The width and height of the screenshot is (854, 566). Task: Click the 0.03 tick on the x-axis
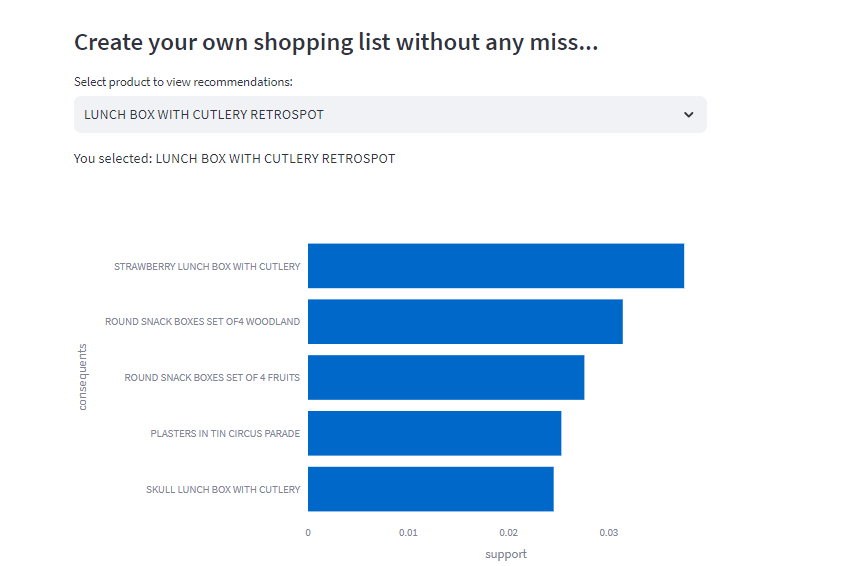pos(609,533)
